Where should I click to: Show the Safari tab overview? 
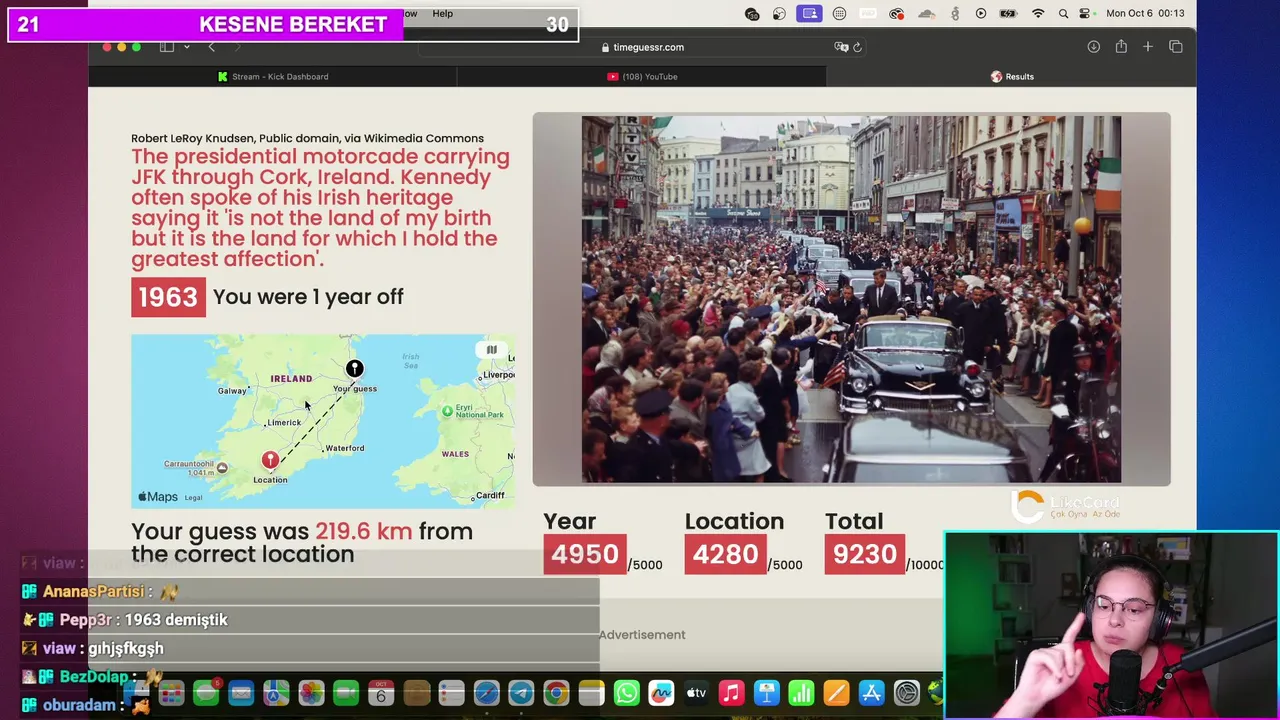click(x=1176, y=47)
